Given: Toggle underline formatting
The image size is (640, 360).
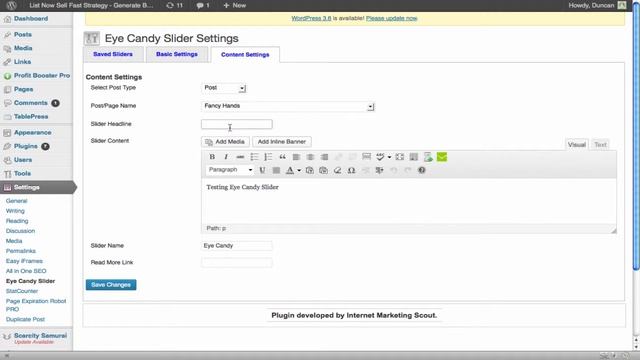Looking at the screenshot, I should (x=262, y=170).
